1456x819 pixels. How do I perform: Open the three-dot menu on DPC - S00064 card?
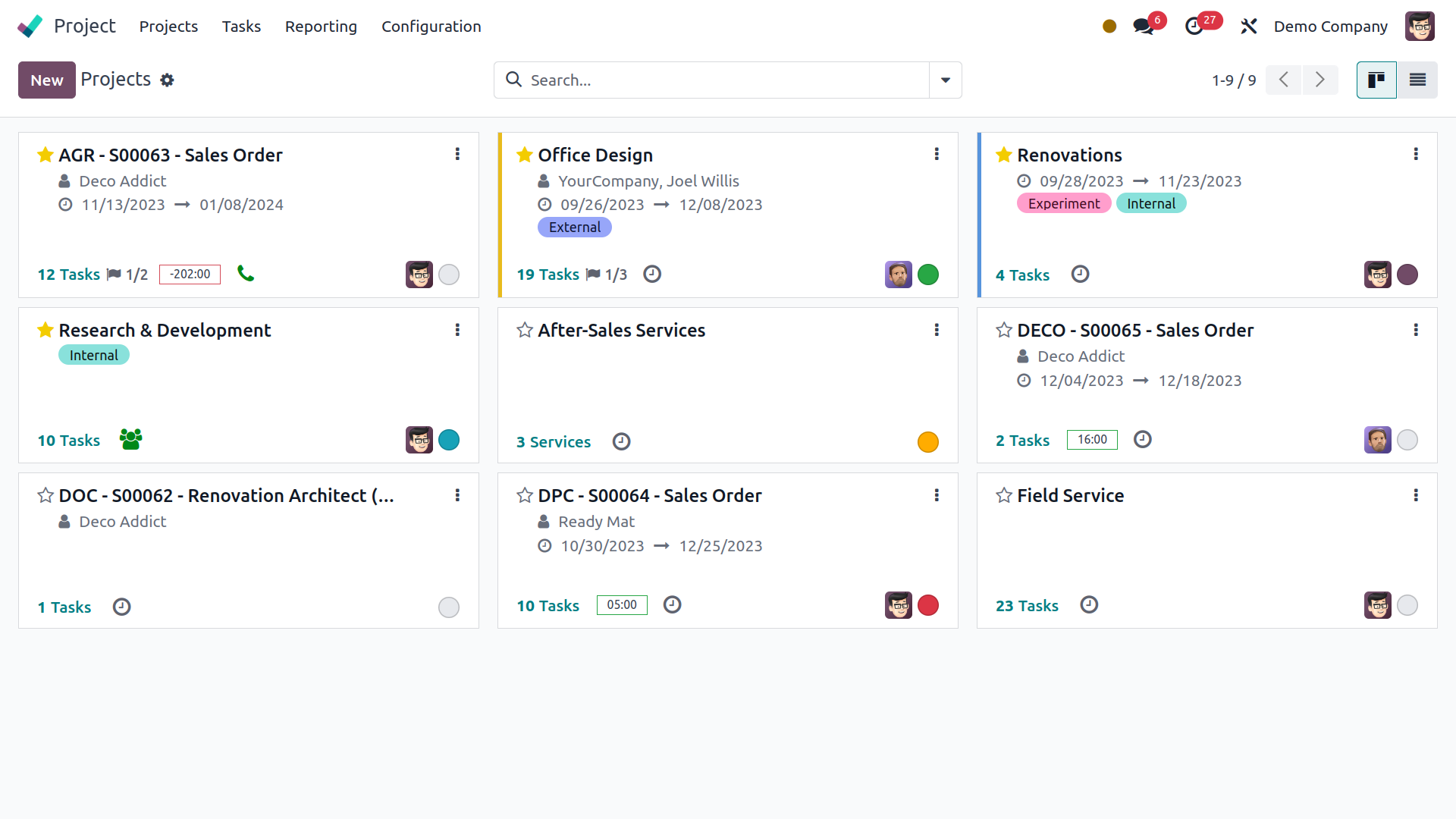pos(937,495)
